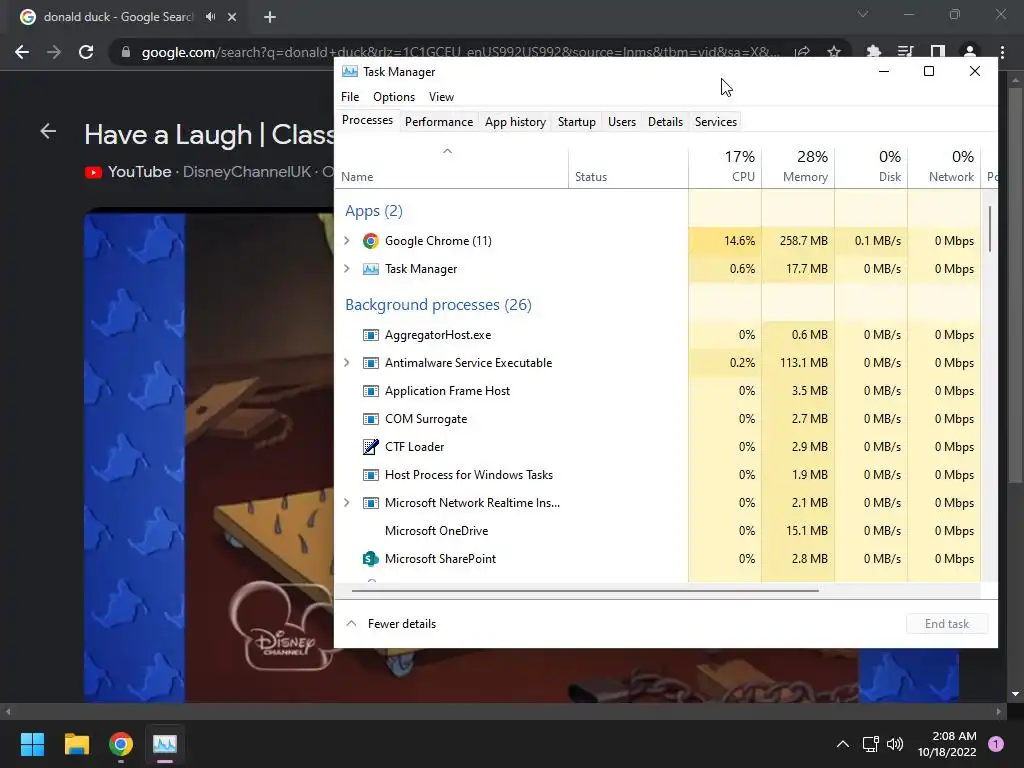Go back with Chrome's back arrow
This screenshot has width=1024, height=768.
point(22,52)
